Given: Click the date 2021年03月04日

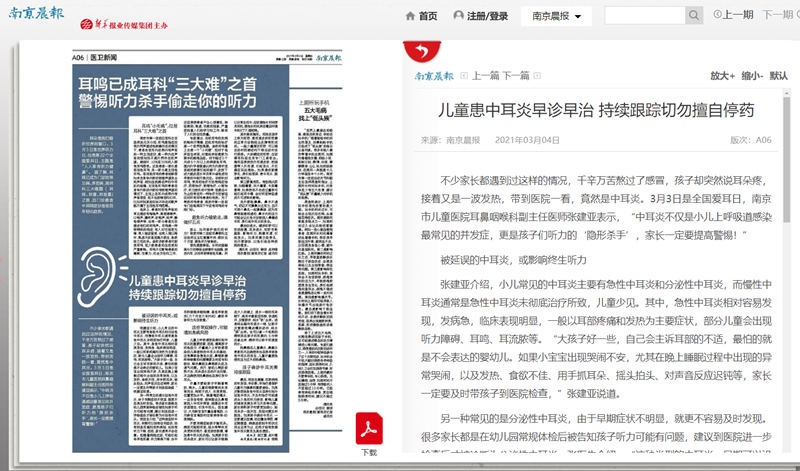Looking at the screenshot, I should [x=527, y=140].
